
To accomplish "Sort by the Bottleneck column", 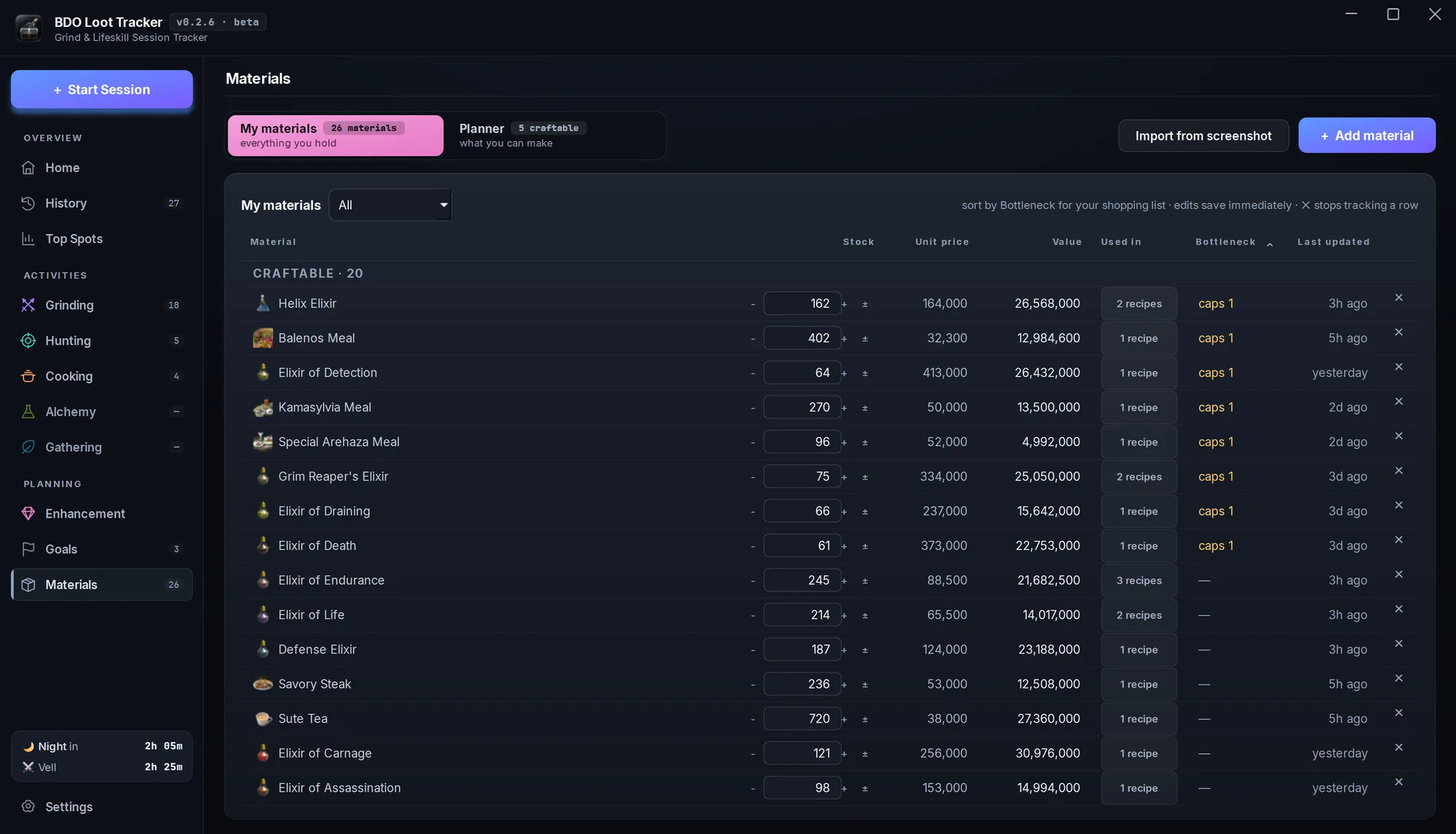I will (x=1233, y=242).
